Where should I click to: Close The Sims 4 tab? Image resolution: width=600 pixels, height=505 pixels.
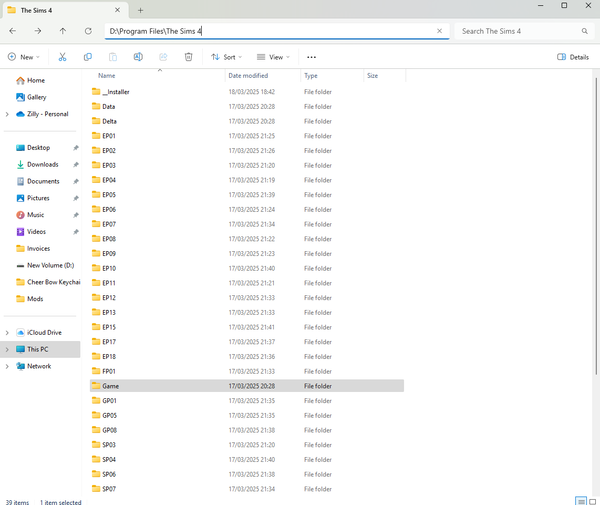point(117,10)
